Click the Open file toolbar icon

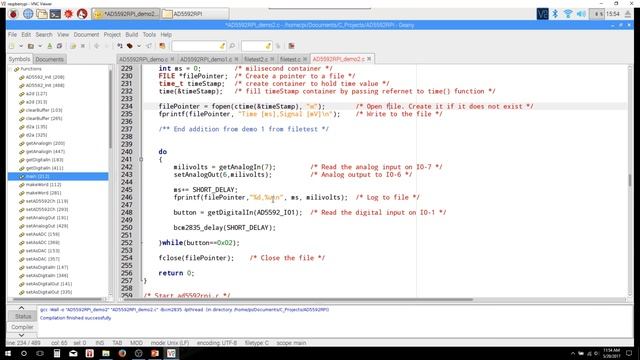tap(31, 46)
